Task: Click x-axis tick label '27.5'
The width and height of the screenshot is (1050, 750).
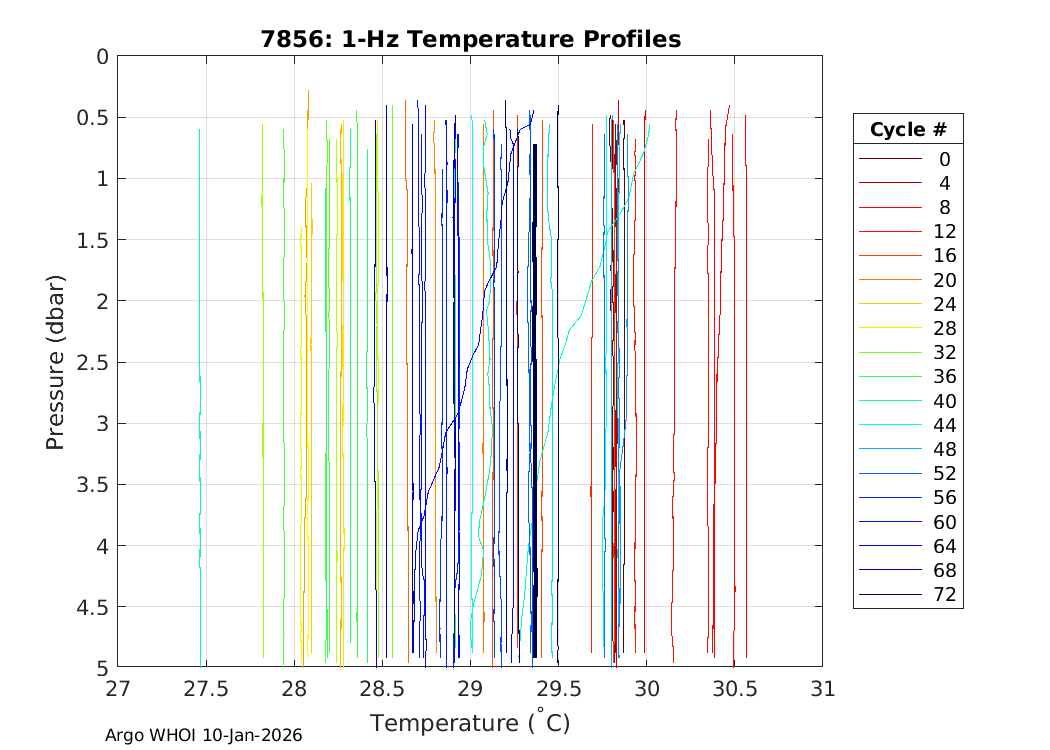Action: 206,690
